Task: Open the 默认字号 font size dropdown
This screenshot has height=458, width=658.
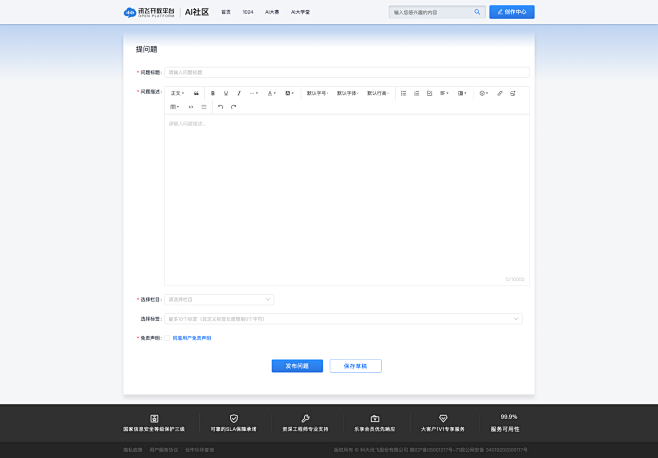Action: pyautogui.click(x=317, y=93)
